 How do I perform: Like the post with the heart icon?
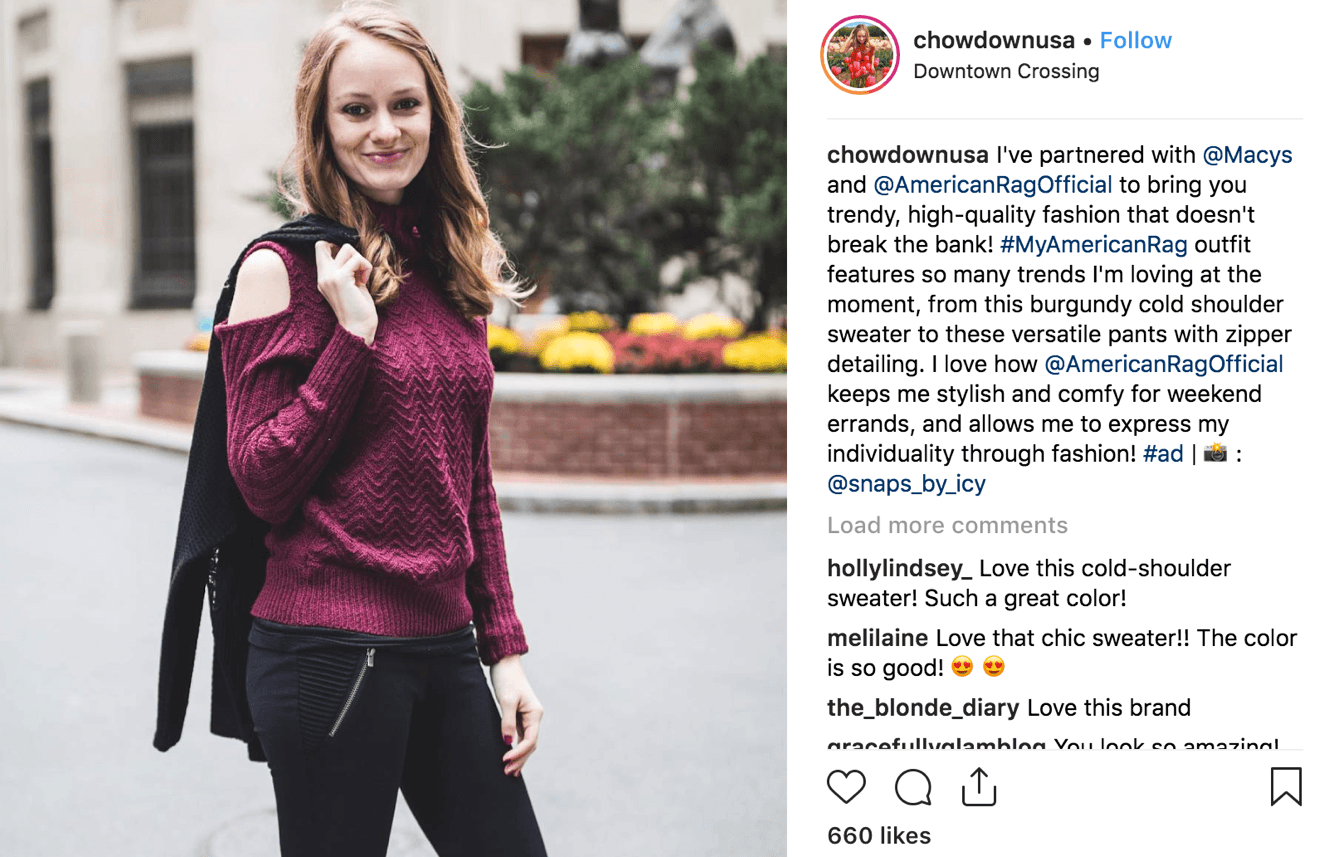pyautogui.click(x=846, y=787)
